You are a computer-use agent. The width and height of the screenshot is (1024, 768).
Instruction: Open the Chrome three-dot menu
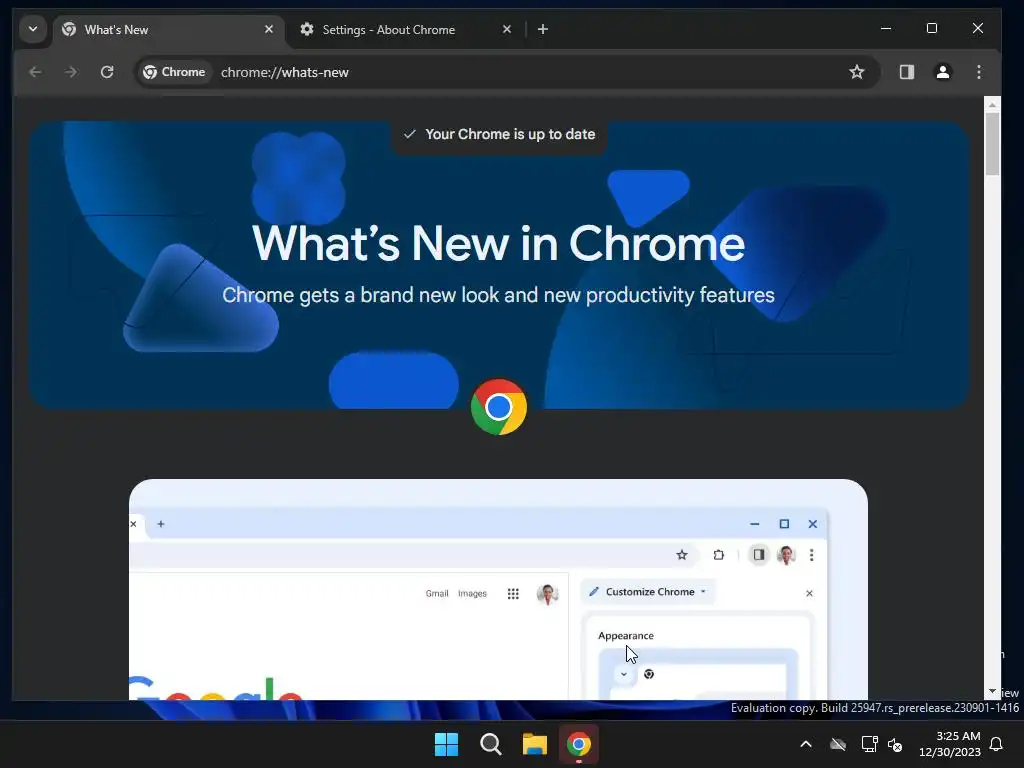[978, 72]
